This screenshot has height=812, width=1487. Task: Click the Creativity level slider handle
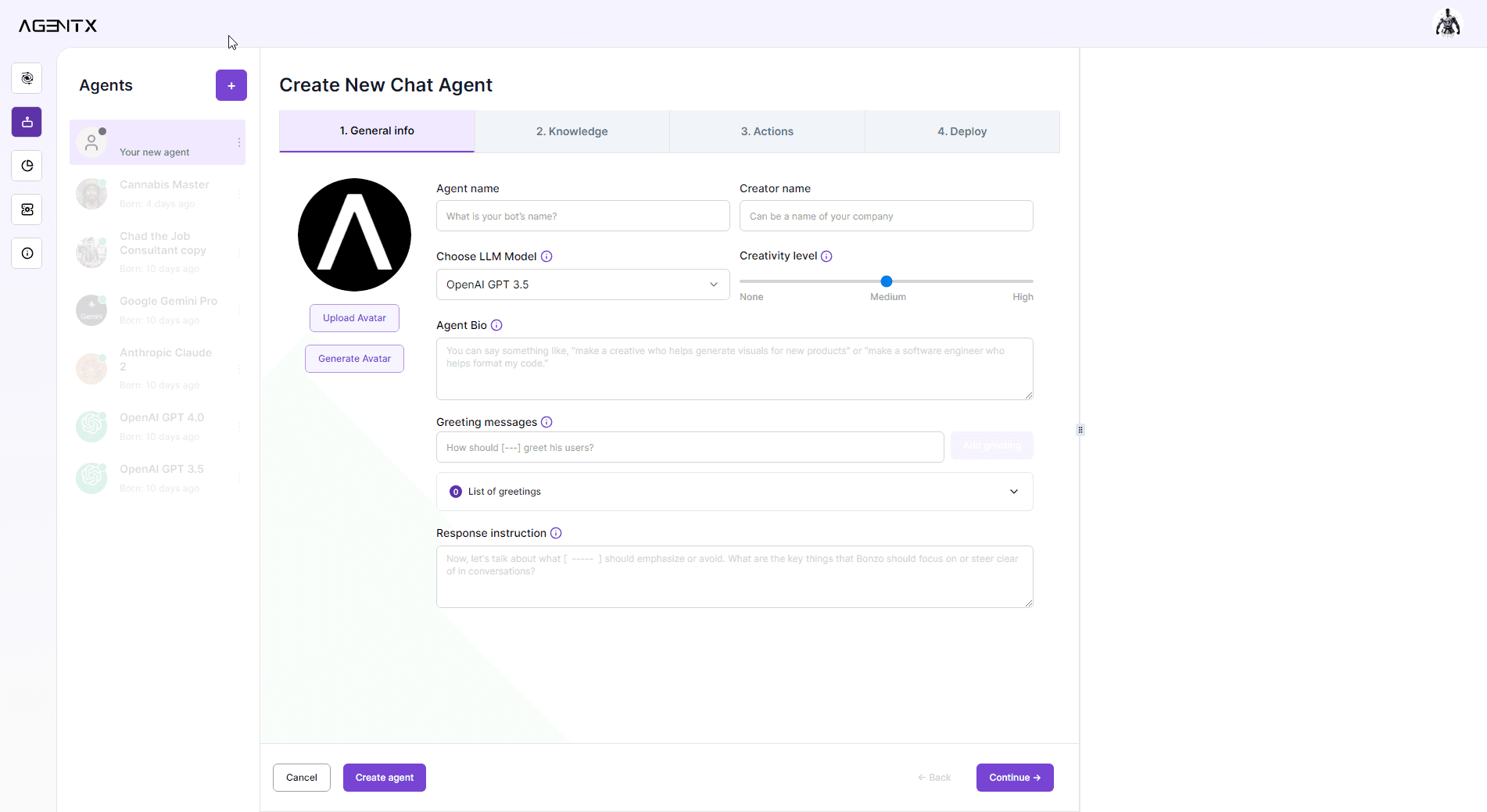pos(887,281)
